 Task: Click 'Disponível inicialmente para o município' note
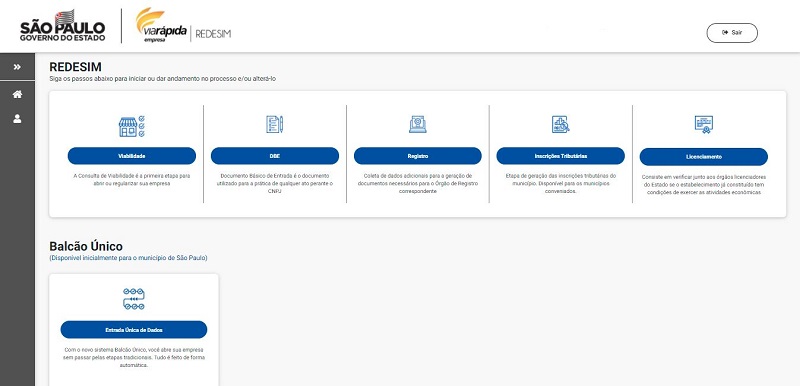(128, 258)
